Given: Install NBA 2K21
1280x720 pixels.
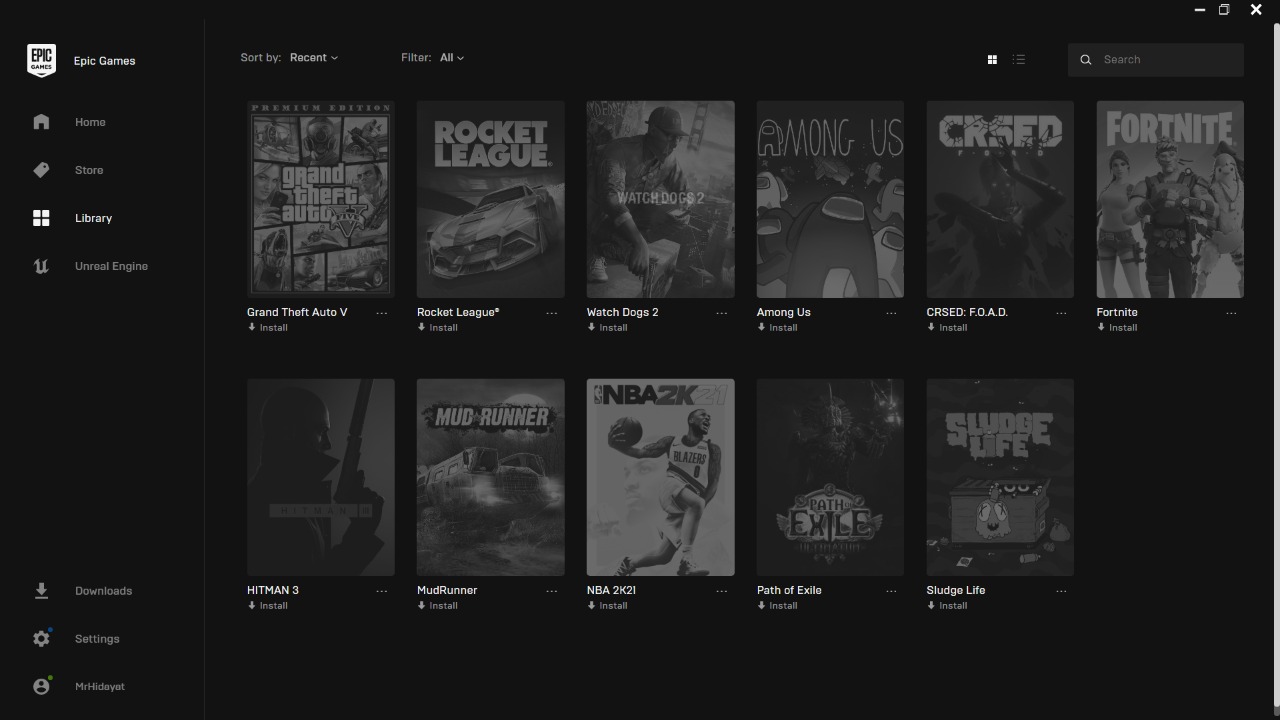Looking at the screenshot, I should tap(608, 606).
